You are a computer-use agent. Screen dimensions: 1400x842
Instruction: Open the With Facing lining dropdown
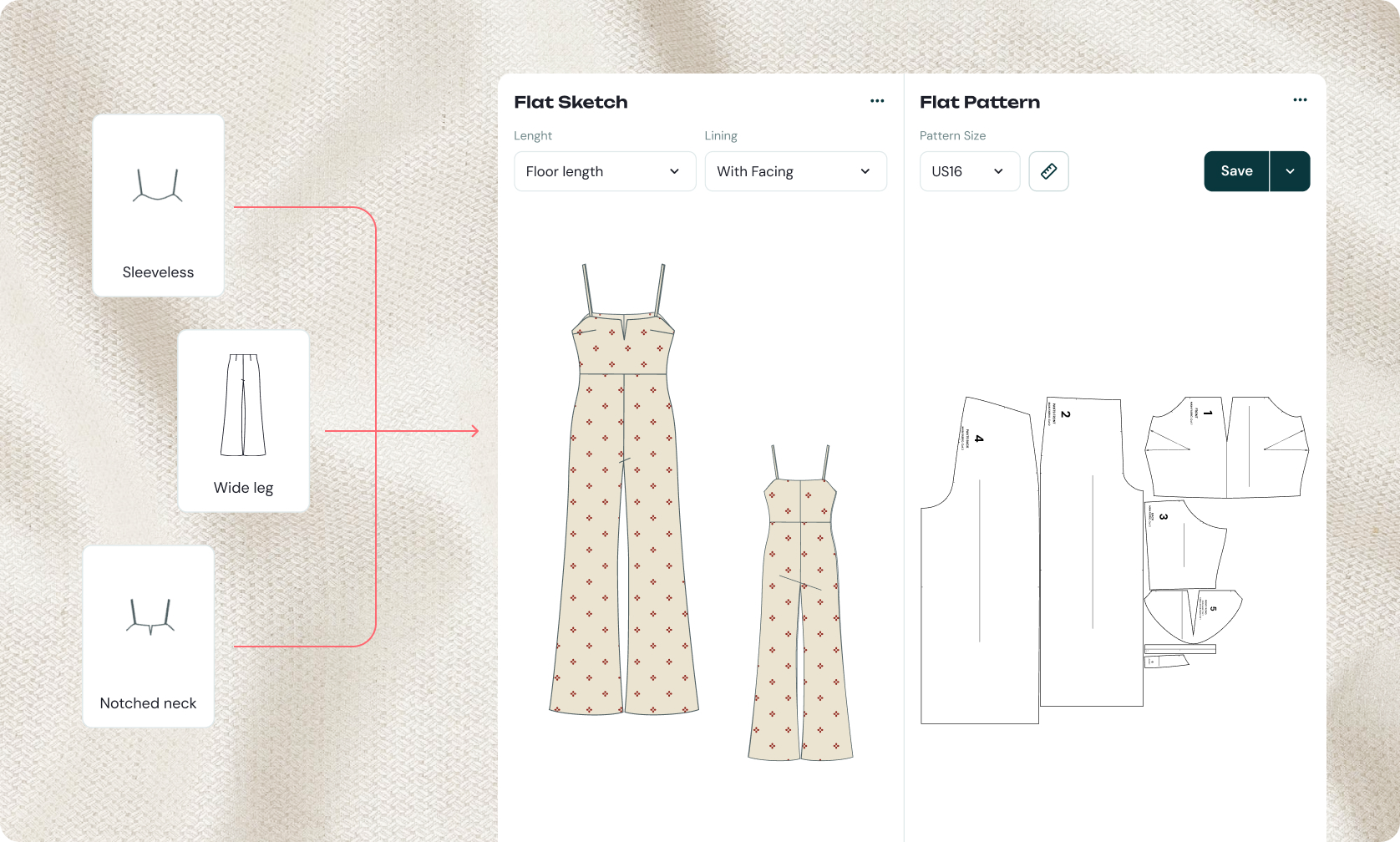click(795, 171)
